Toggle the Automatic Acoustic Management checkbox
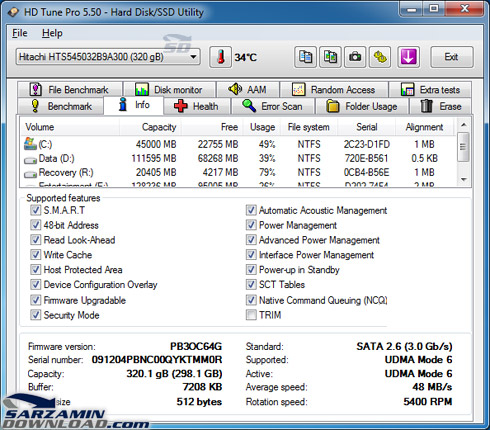This screenshot has height=430, width=490. [x=251, y=210]
